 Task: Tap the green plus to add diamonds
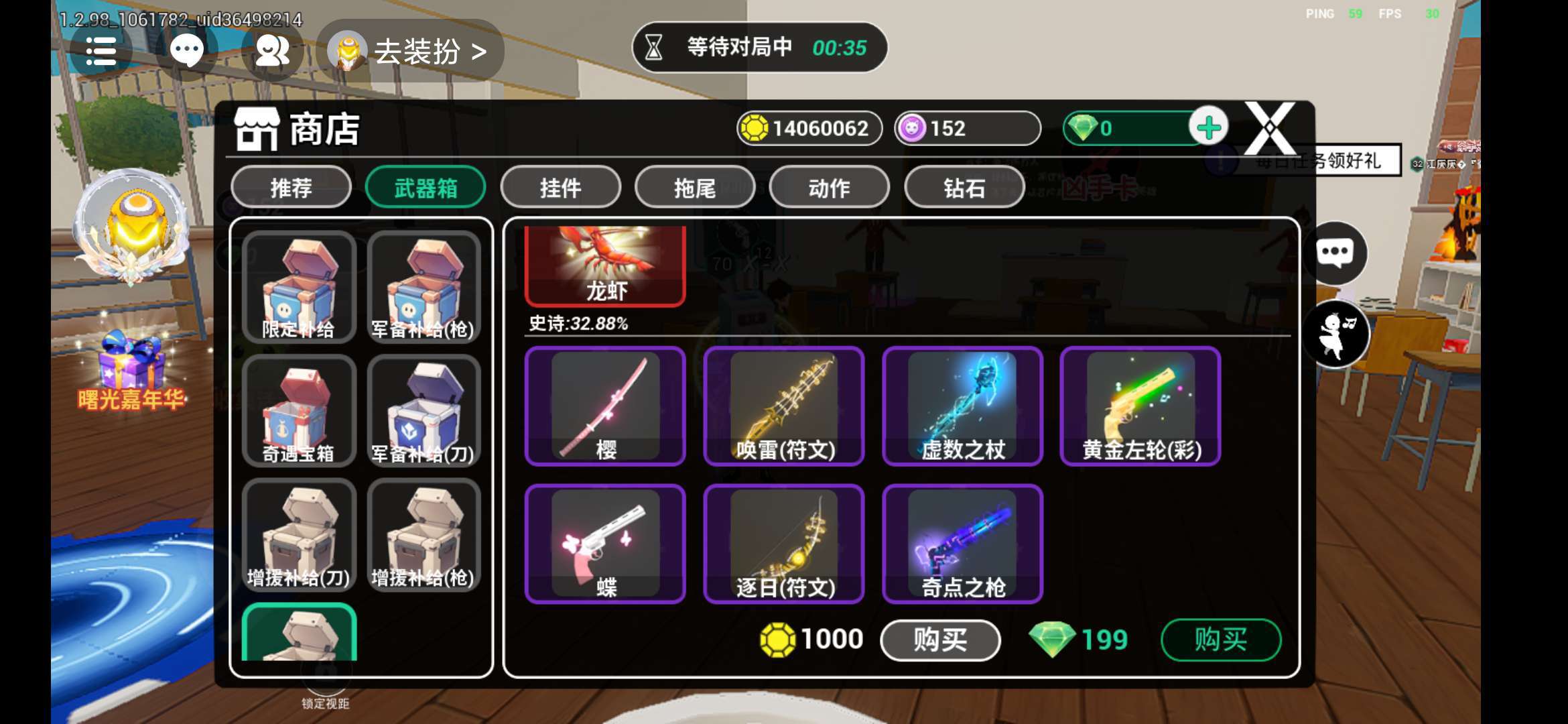pos(1208,127)
